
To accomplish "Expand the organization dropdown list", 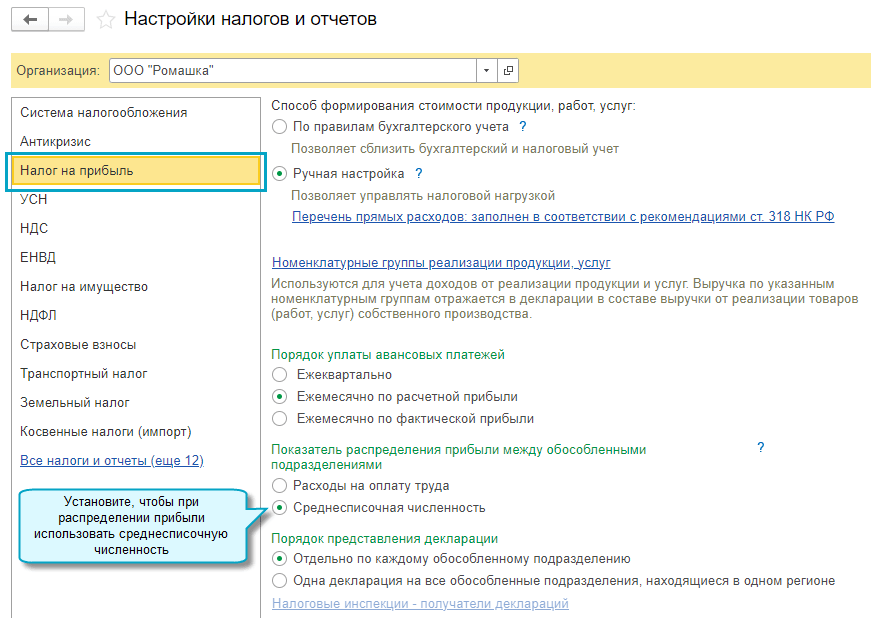I will (486, 70).
